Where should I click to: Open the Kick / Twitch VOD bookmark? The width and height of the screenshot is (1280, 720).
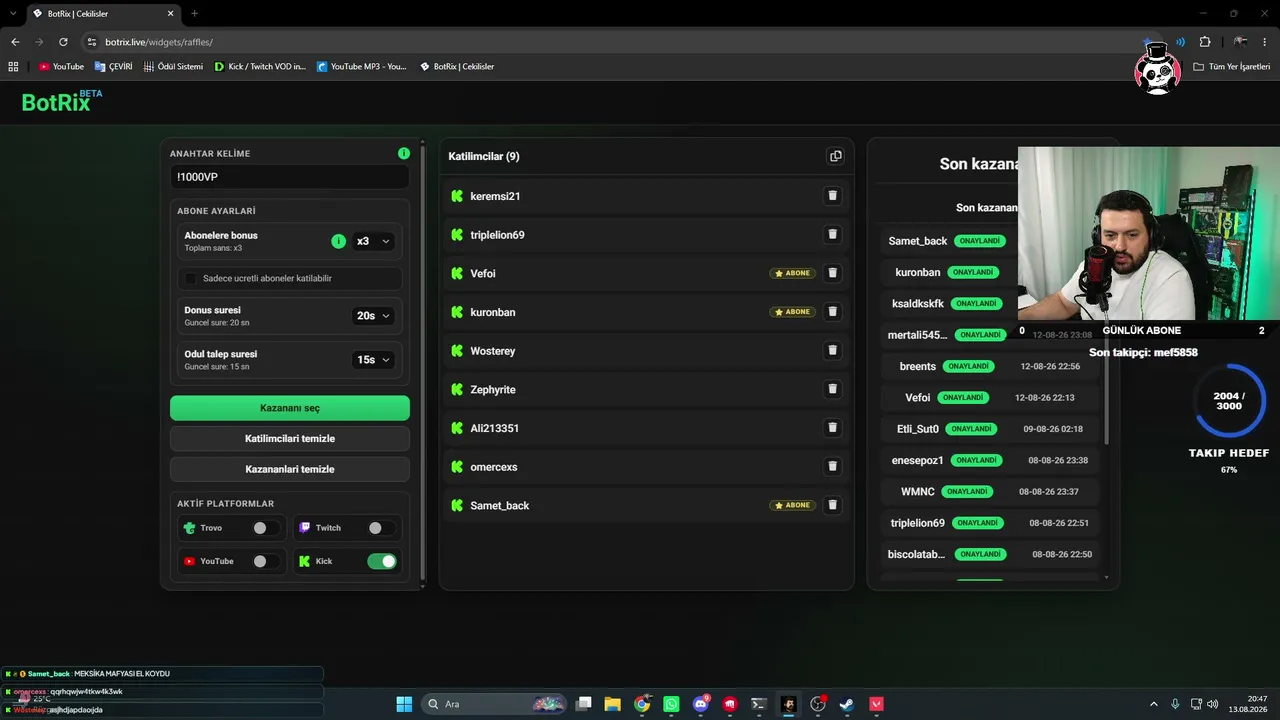click(x=260, y=66)
